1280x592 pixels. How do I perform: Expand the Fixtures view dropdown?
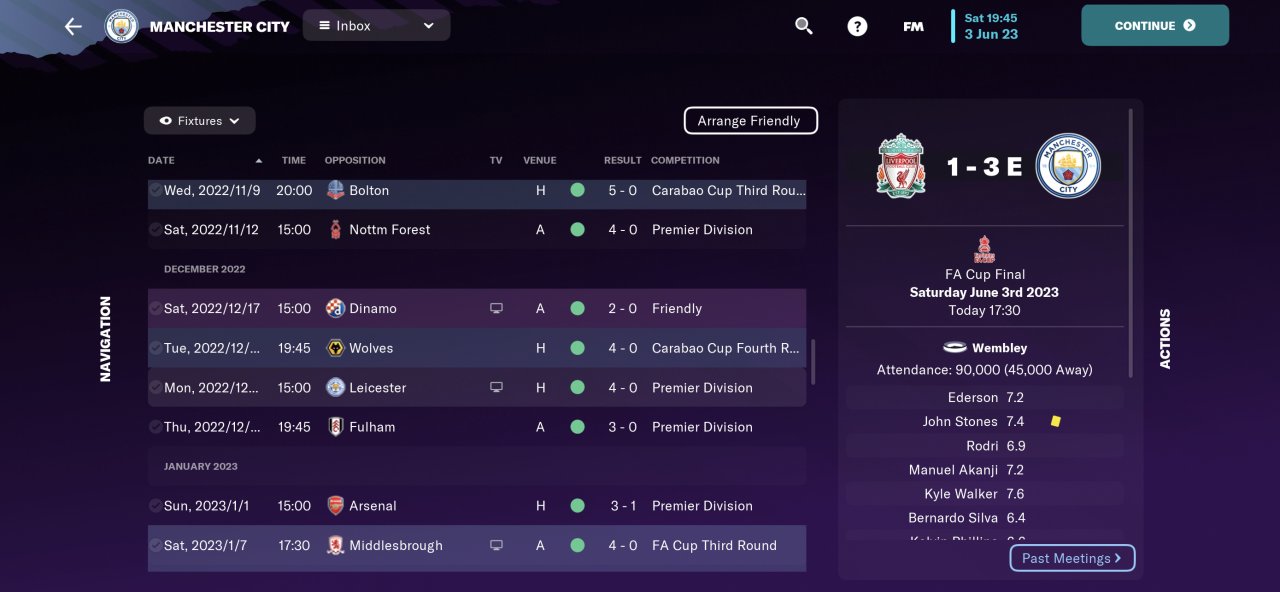(x=200, y=121)
